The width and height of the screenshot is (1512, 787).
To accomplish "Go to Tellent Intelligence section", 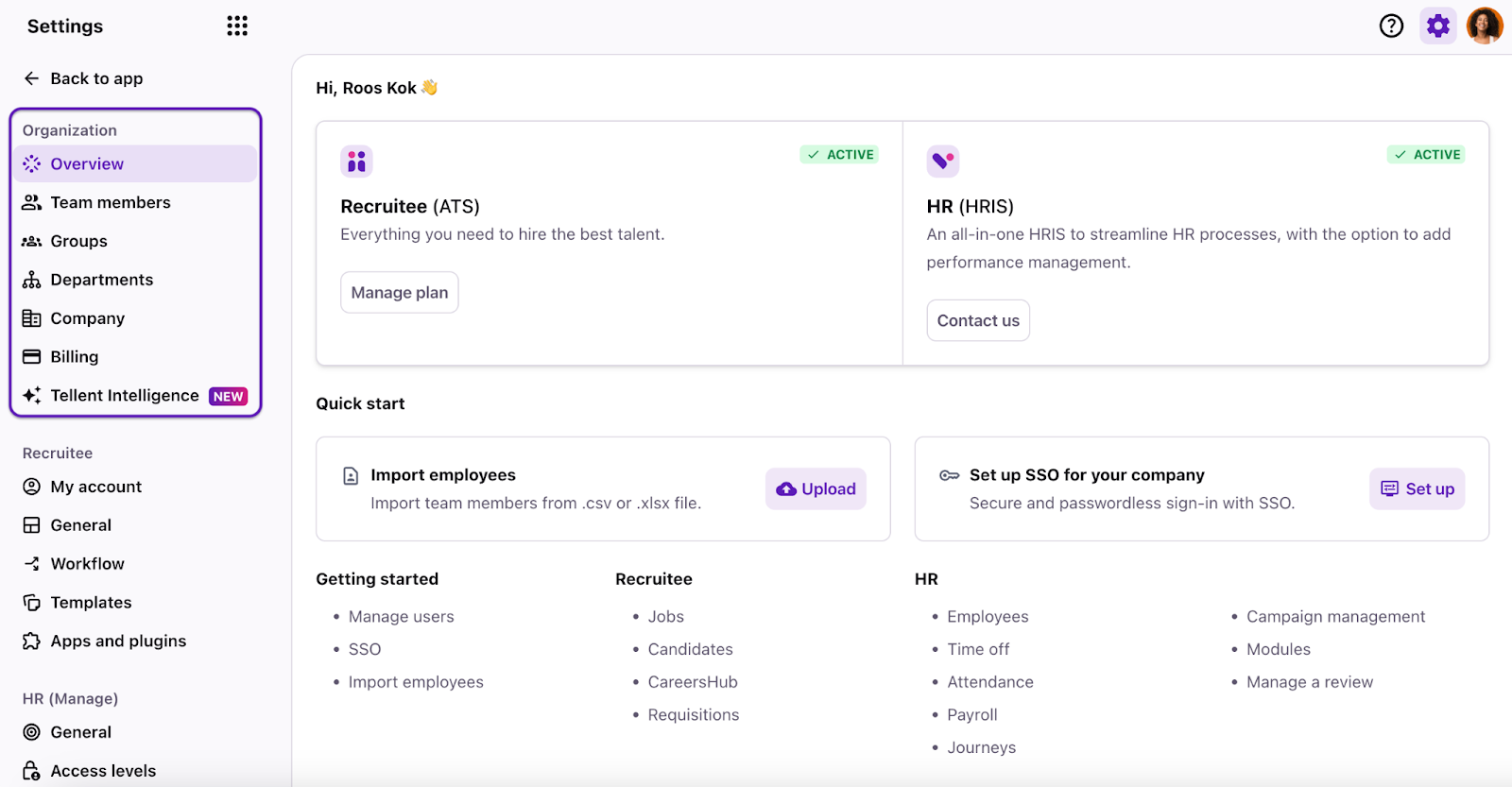I will tap(124, 396).
